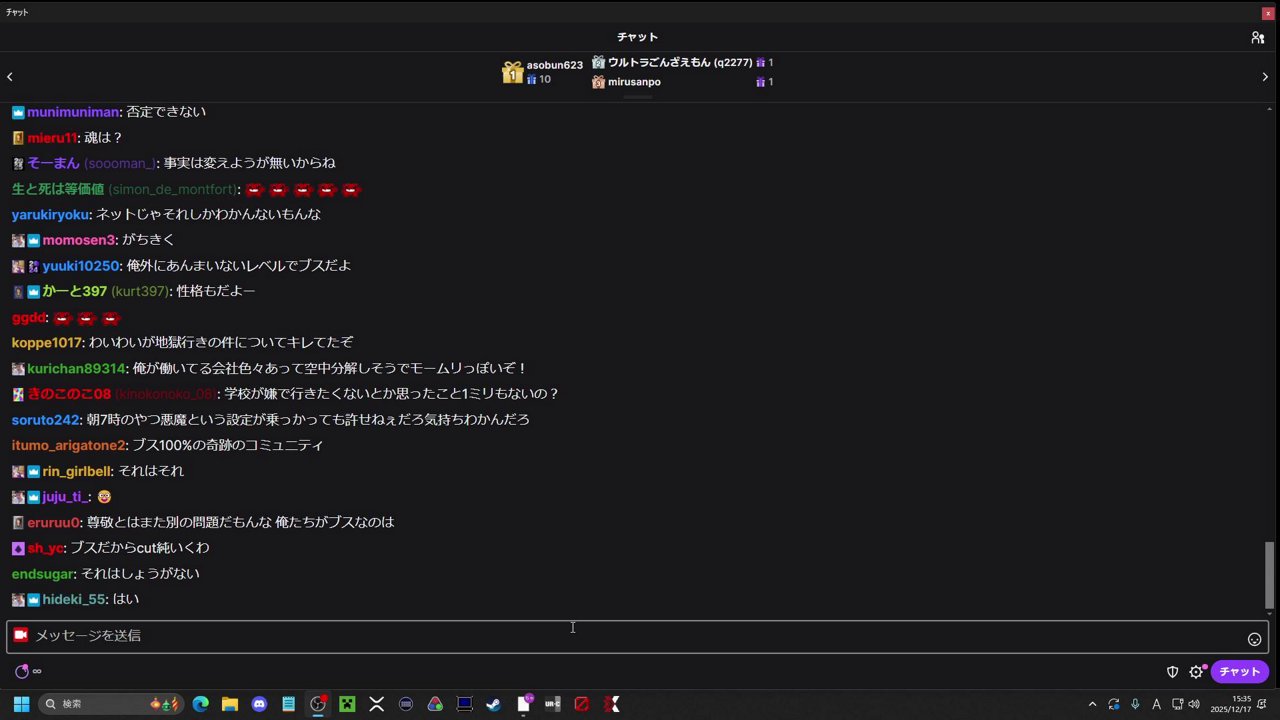Open the emote picker in the chat input
Viewport: 1280px width, 720px height.
1254,638
